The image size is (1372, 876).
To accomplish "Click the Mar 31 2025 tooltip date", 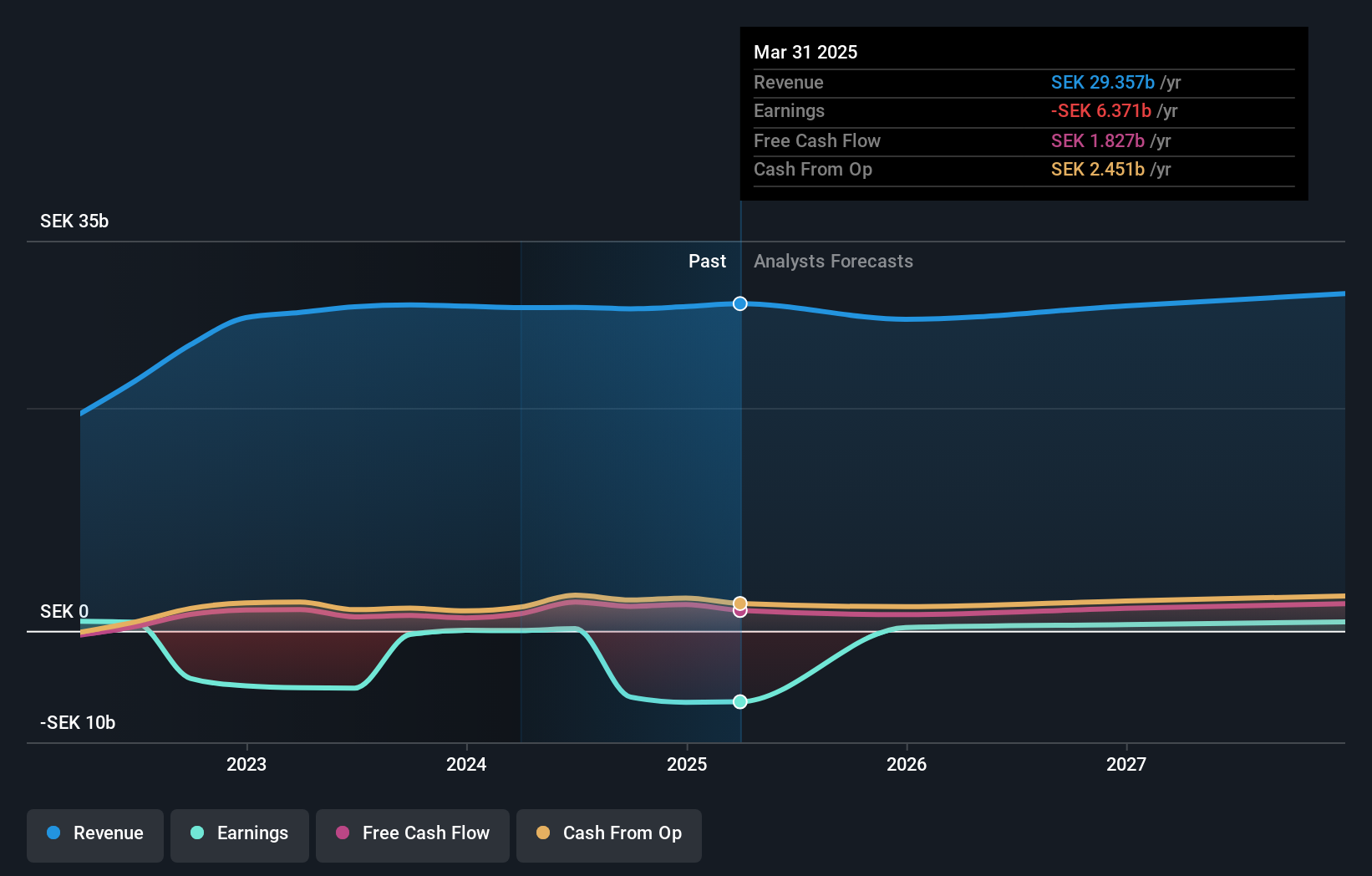I will (805, 52).
